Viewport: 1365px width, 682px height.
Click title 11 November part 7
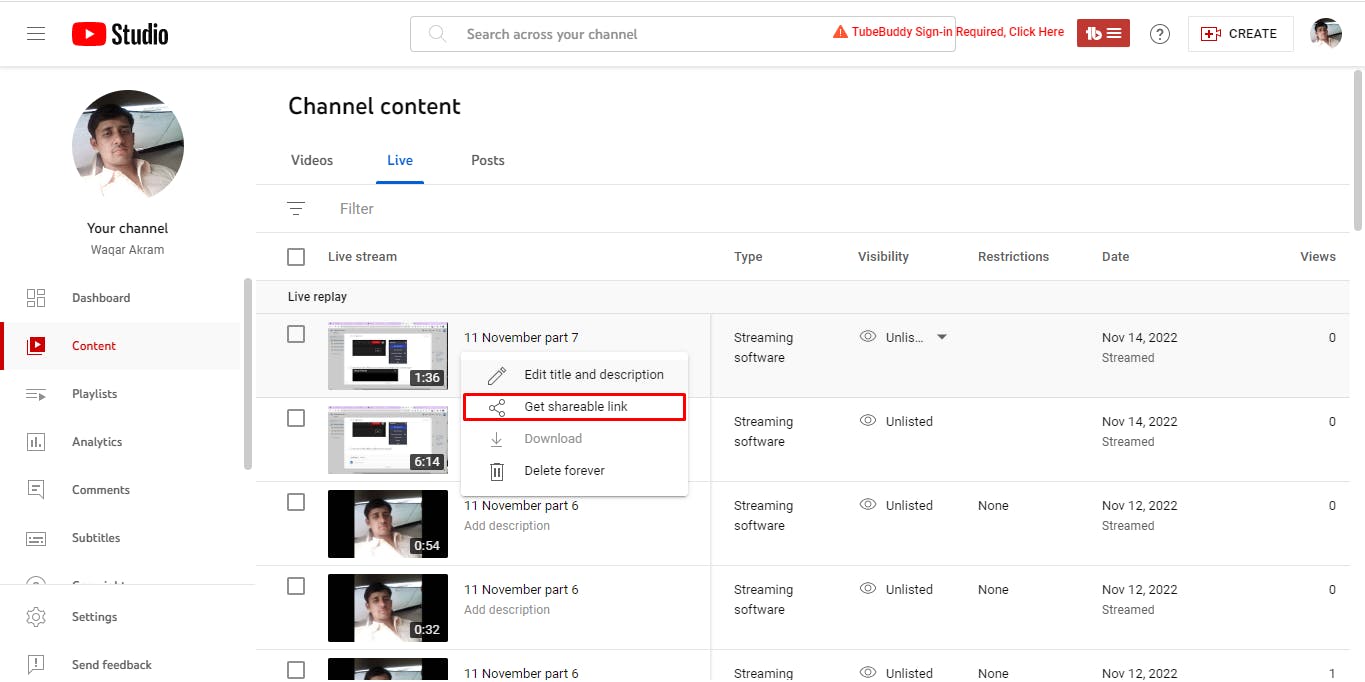[521, 338]
